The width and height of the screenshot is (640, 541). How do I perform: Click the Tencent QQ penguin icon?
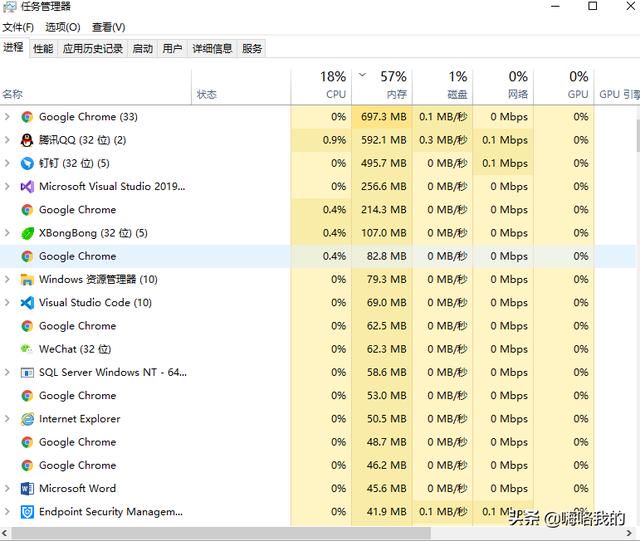pyautogui.click(x=27, y=140)
